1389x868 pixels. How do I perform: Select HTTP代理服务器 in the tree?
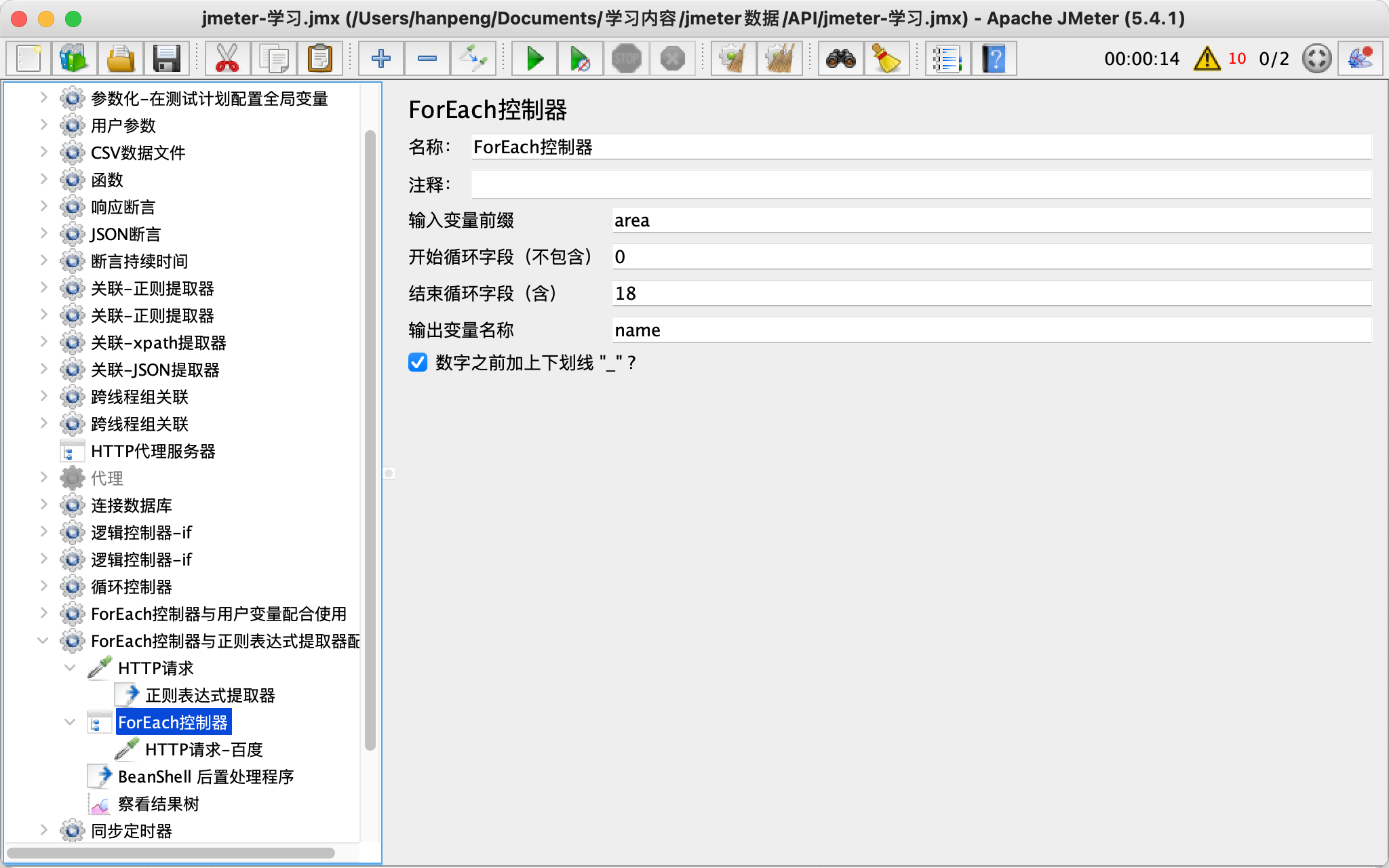(153, 451)
